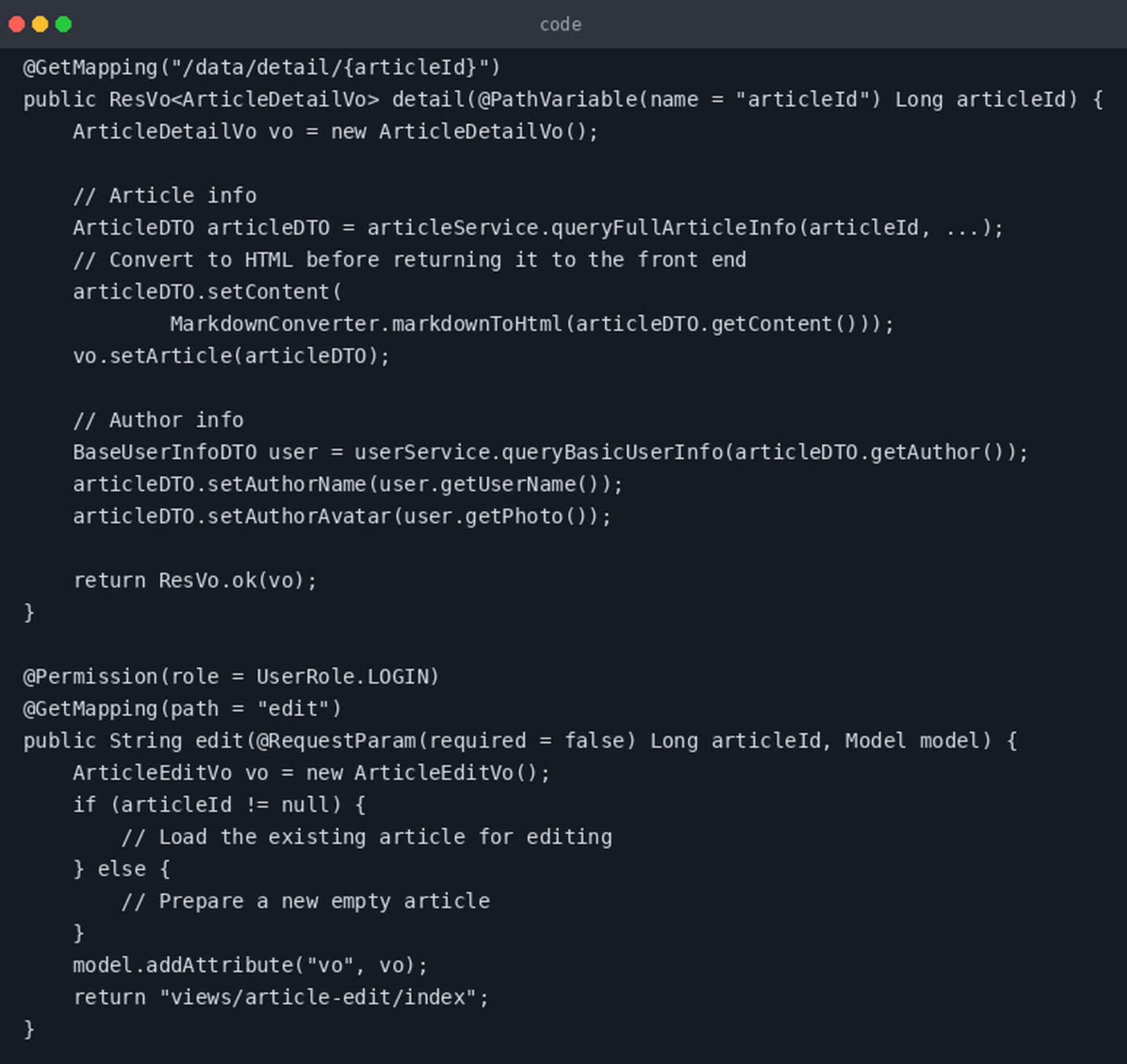The height and width of the screenshot is (1064, 1127).
Task: Click the 'code' window title
Action: point(561,25)
